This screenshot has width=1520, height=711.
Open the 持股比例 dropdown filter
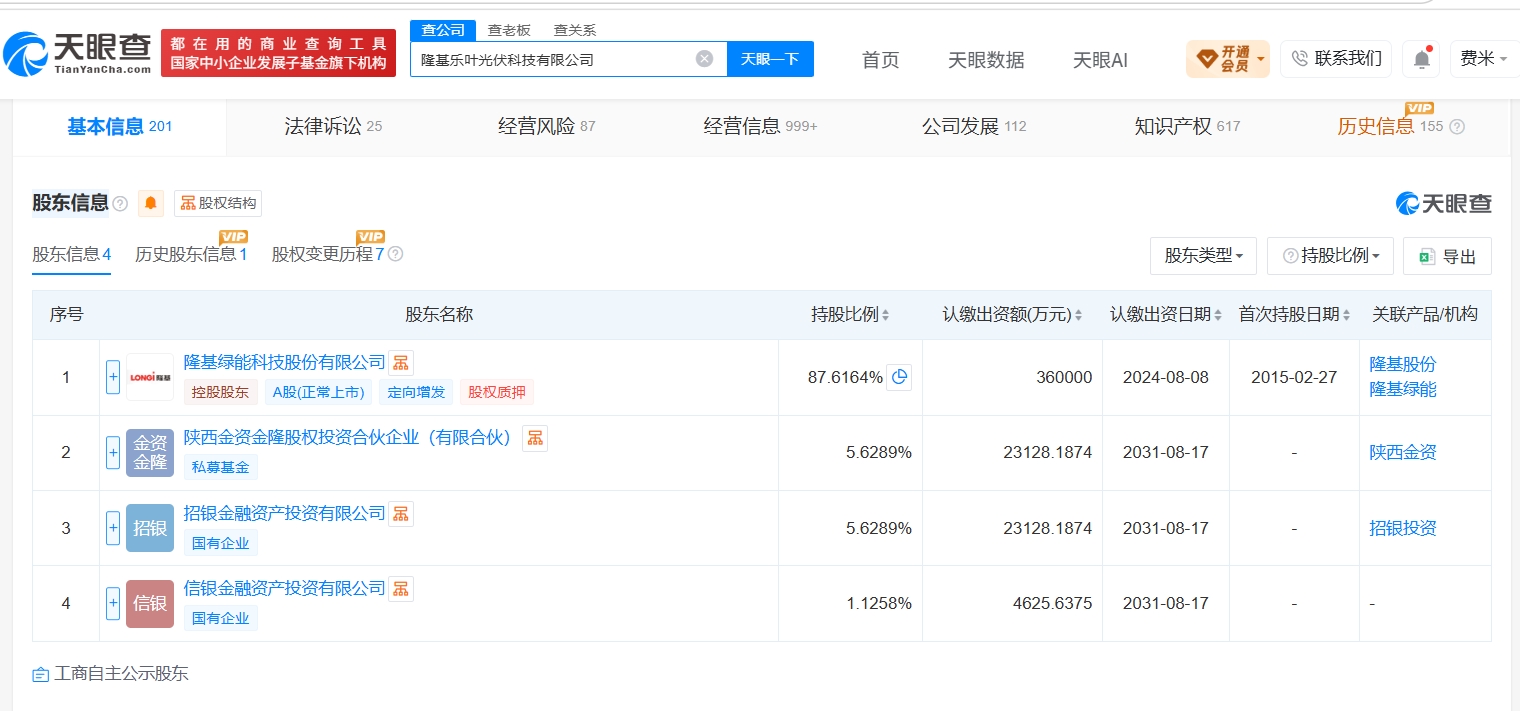1330,256
